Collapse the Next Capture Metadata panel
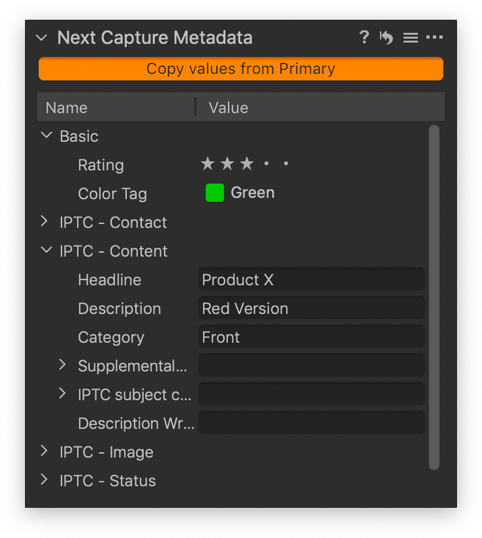This screenshot has width=482, height=538. coord(42,38)
